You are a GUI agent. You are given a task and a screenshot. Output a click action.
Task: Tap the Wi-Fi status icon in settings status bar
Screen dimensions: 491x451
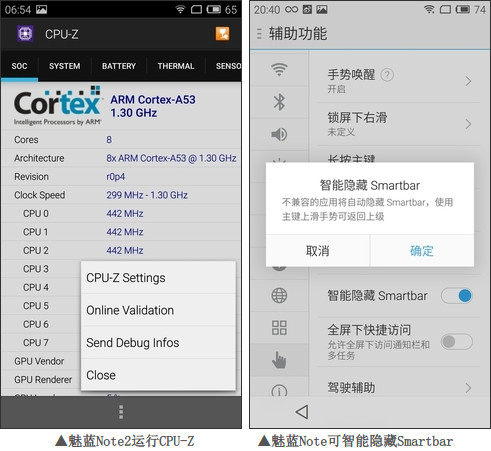coord(429,9)
